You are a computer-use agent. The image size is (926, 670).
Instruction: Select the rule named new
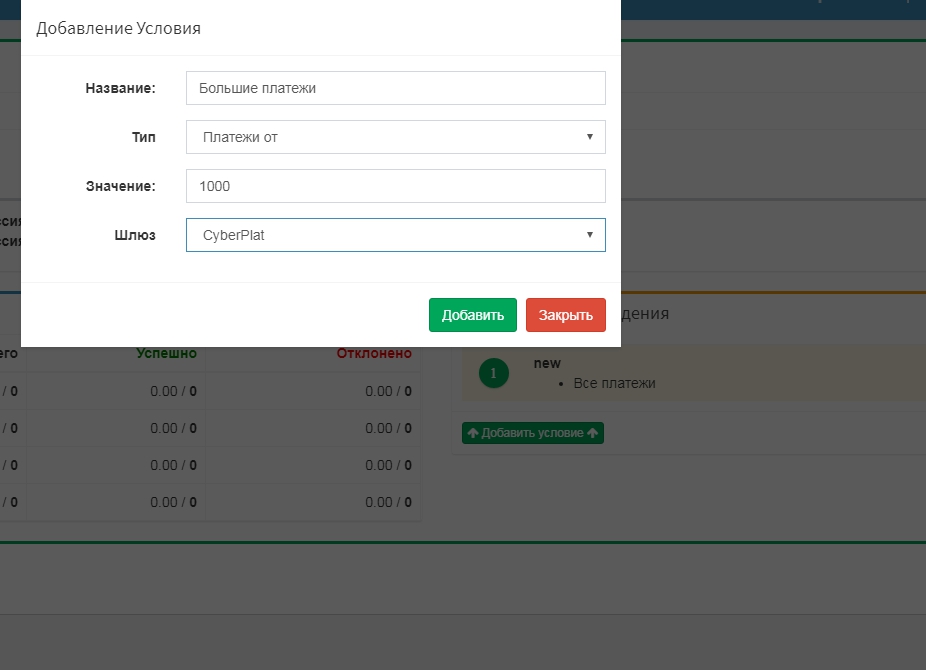(x=547, y=363)
